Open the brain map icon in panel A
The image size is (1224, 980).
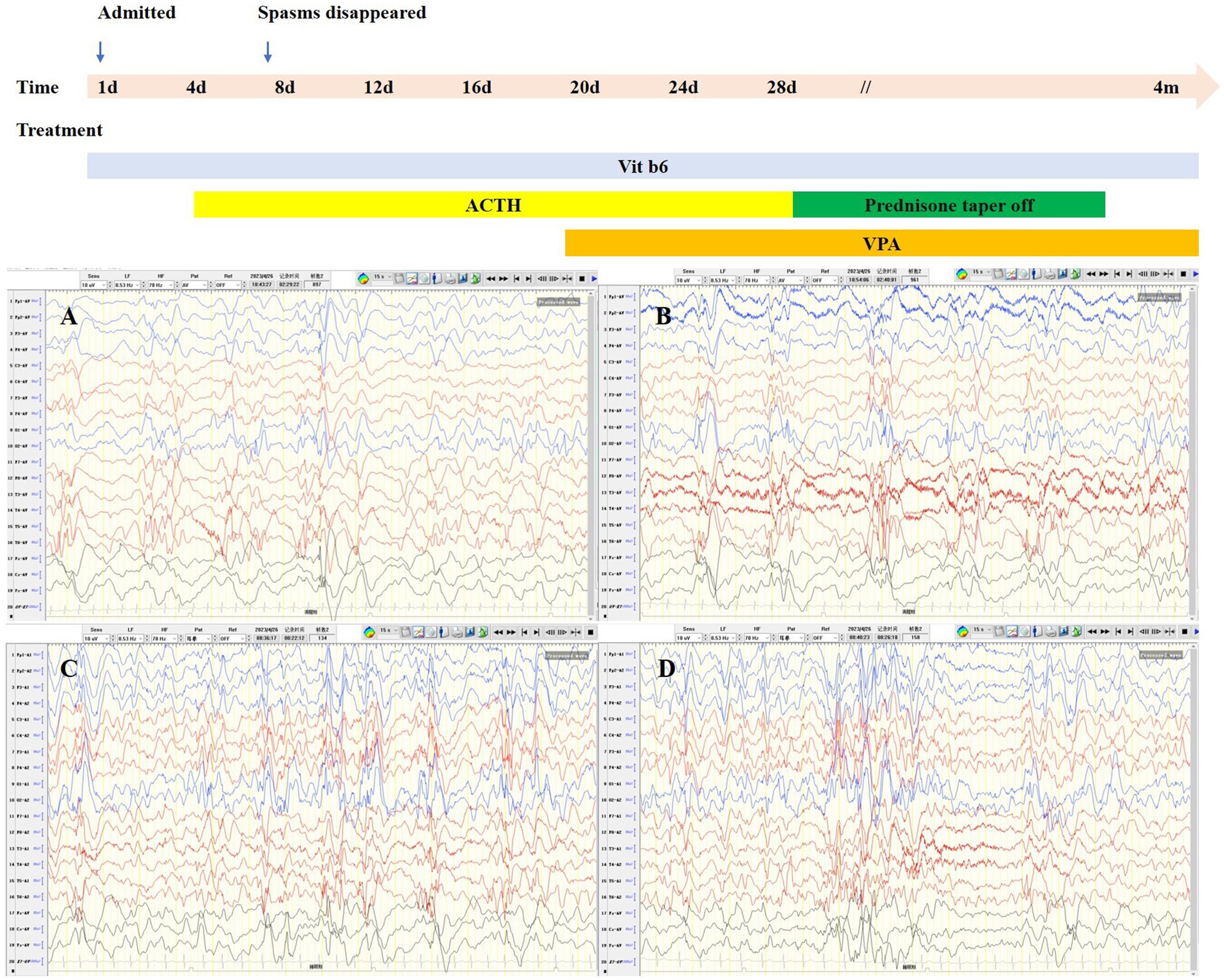click(x=364, y=279)
